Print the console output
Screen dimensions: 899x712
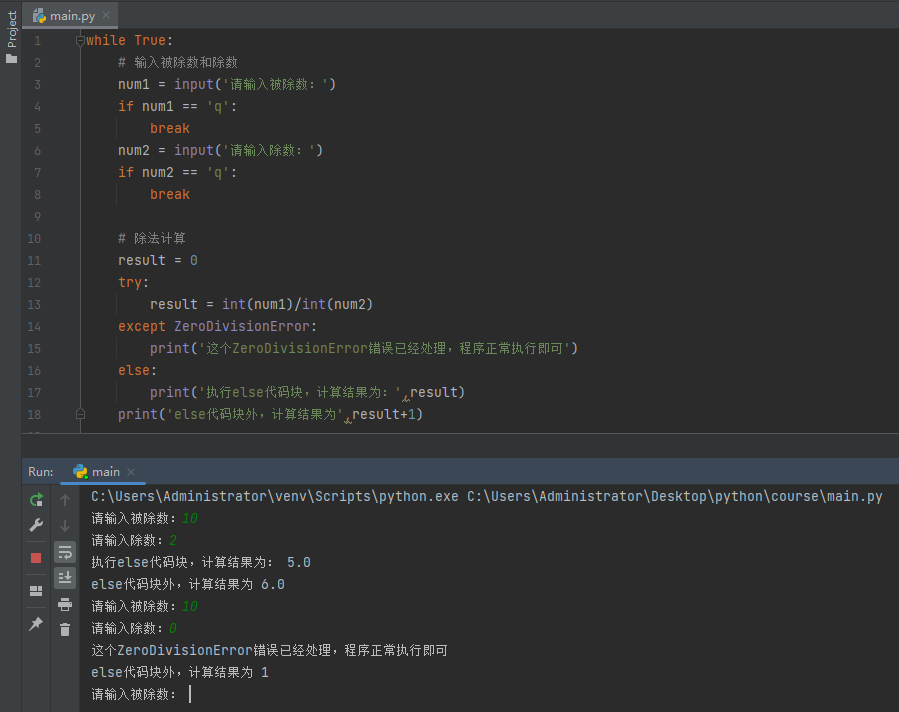tap(65, 604)
